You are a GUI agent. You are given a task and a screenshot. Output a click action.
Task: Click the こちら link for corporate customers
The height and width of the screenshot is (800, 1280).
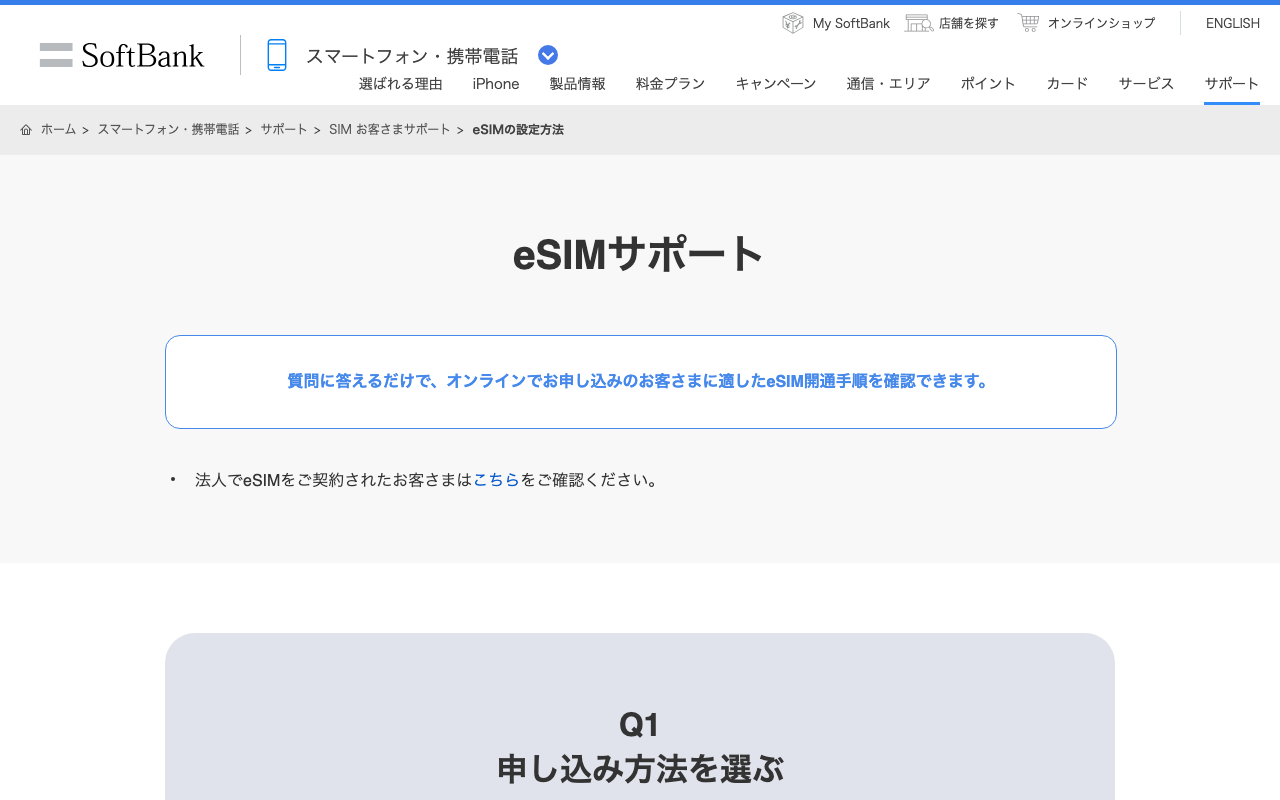pos(496,480)
